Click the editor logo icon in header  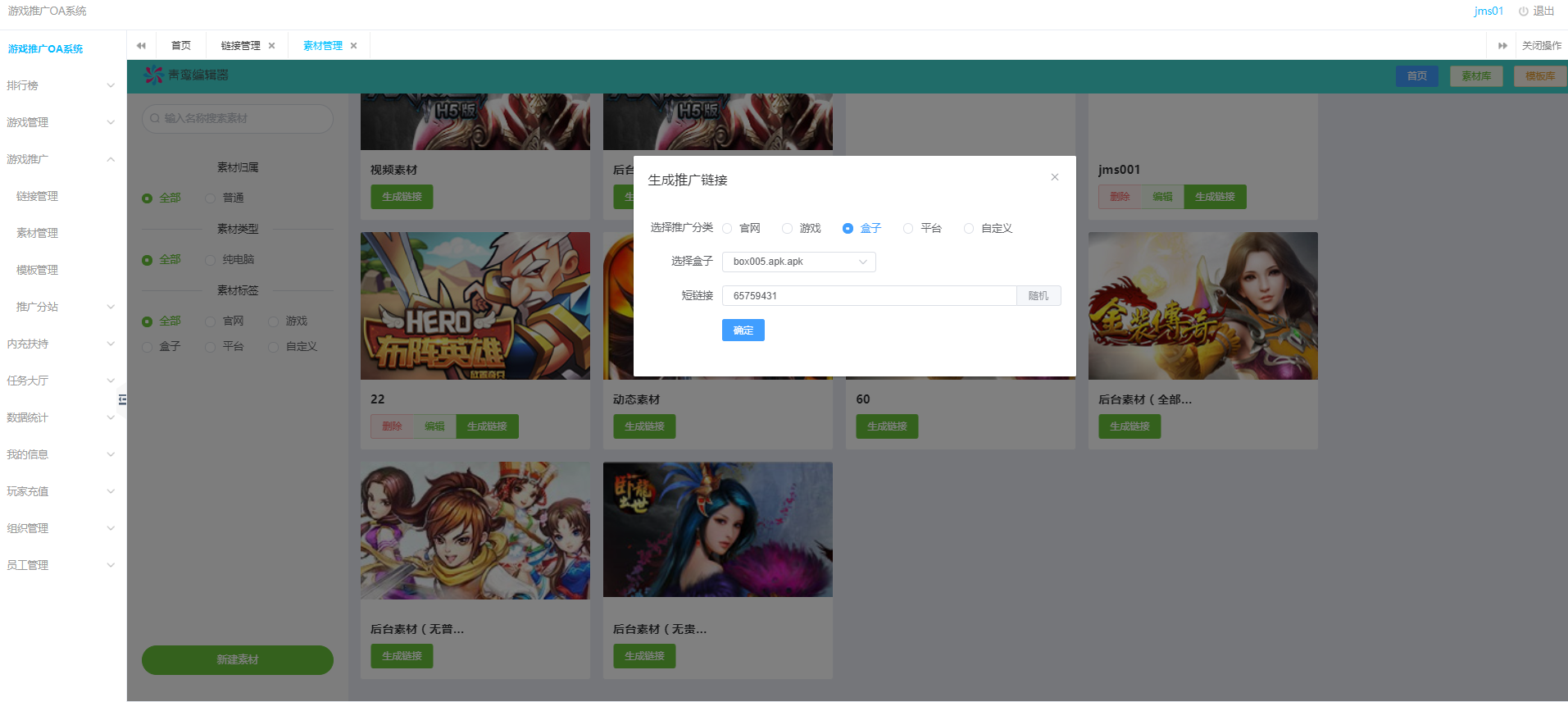point(153,75)
